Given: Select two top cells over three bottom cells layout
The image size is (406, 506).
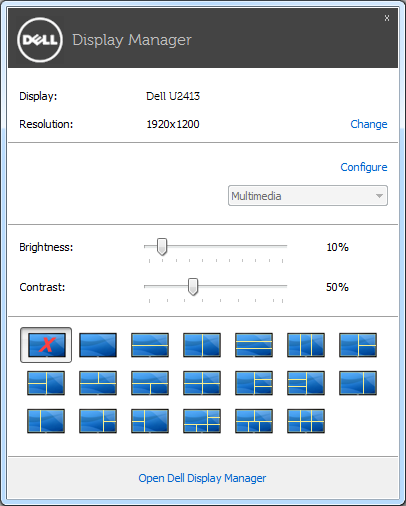Looking at the screenshot, I should [254, 421].
